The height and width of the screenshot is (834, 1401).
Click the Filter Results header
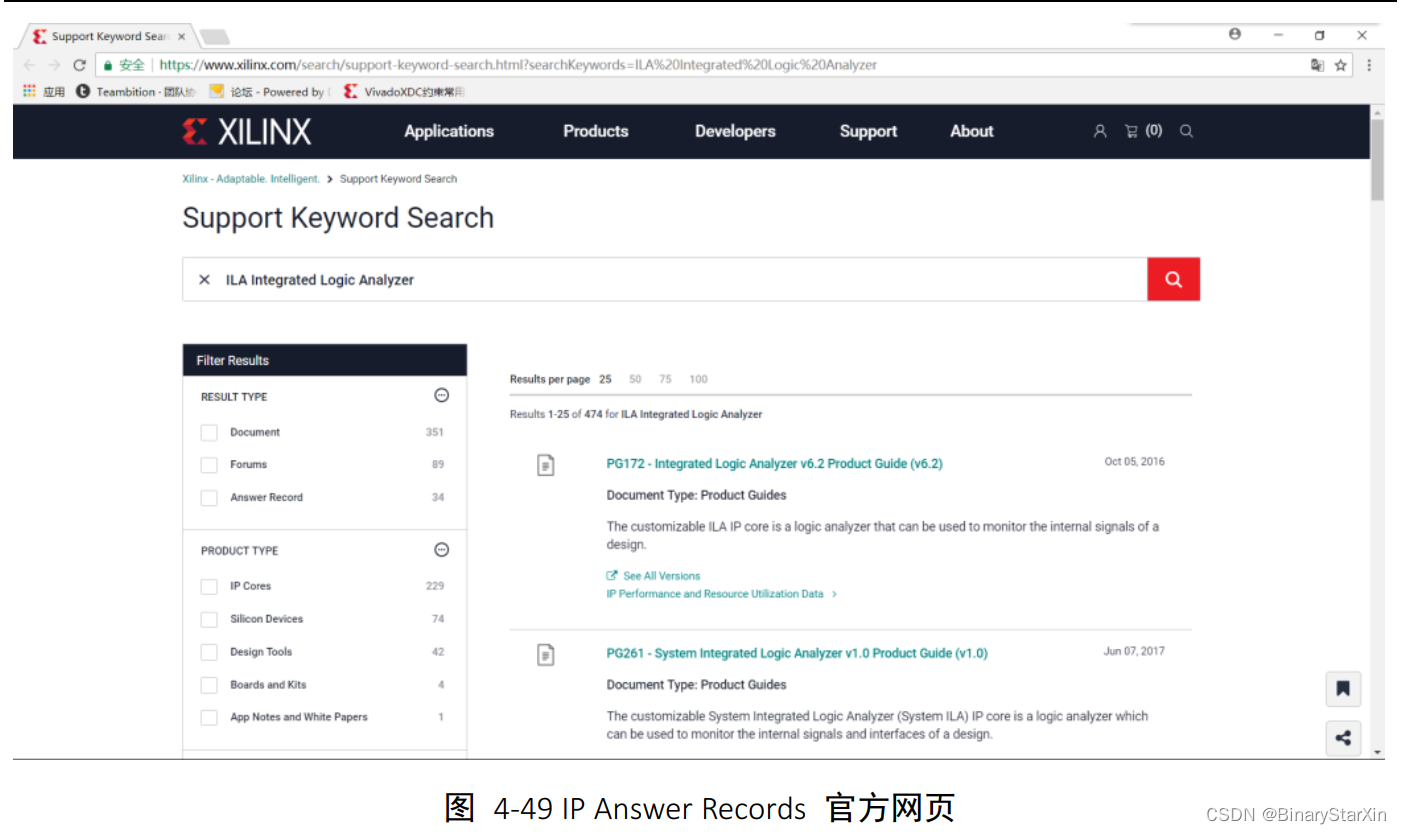click(325, 360)
